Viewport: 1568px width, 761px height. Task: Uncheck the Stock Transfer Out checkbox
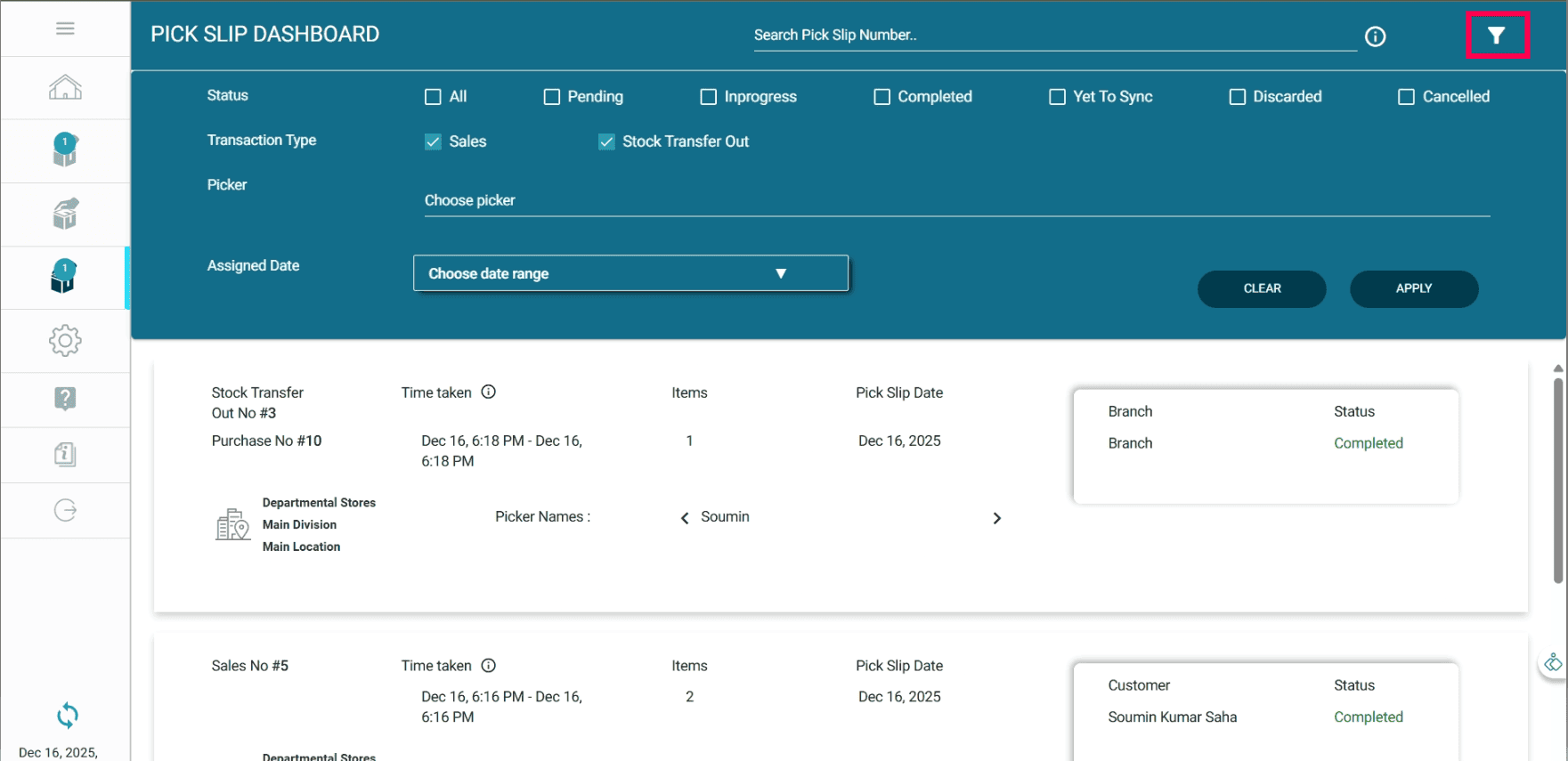pyautogui.click(x=606, y=142)
